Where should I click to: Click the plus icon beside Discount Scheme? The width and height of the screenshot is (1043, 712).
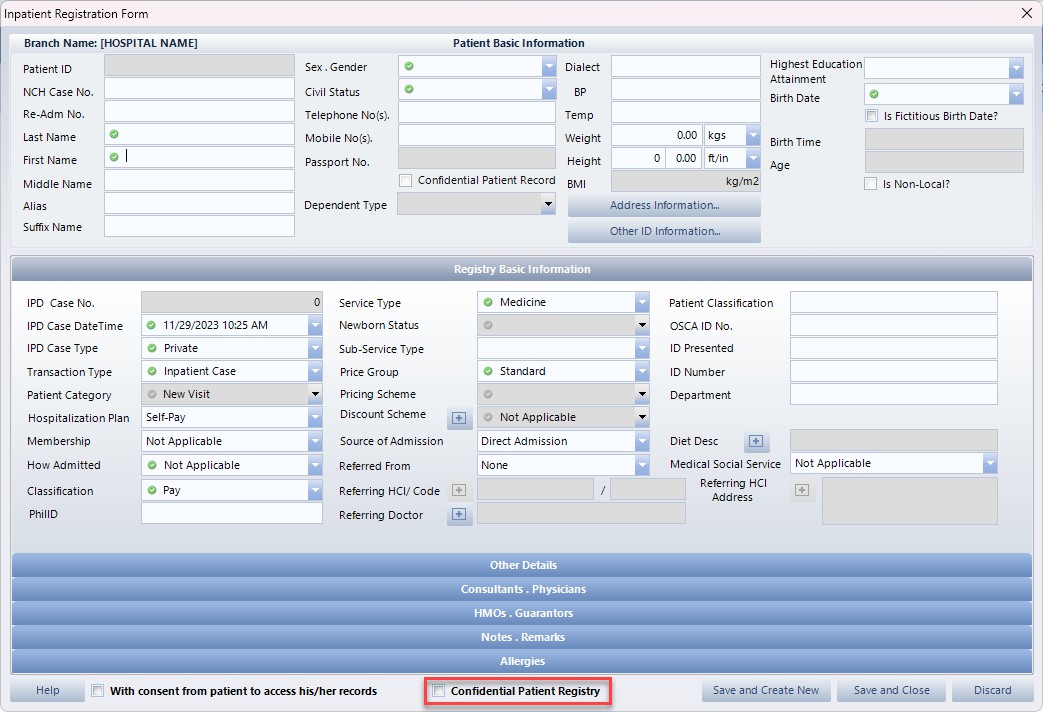tap(459, 418)
